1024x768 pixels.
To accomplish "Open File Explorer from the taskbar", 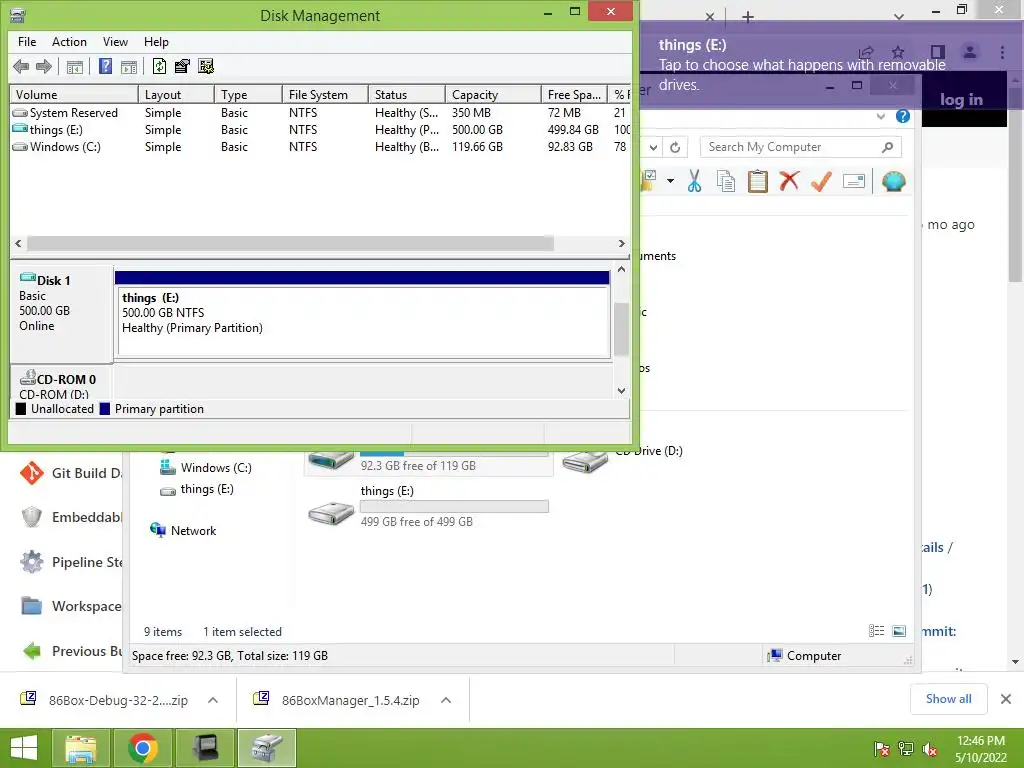I will pos(81,748).
